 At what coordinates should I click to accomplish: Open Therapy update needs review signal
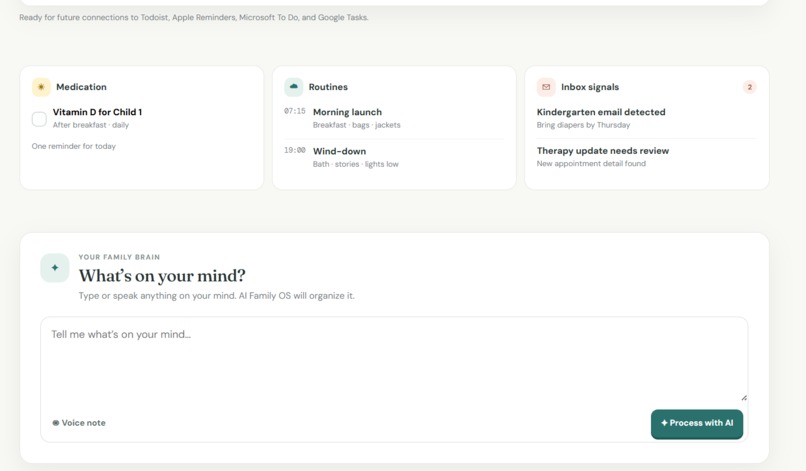[646, 157]
